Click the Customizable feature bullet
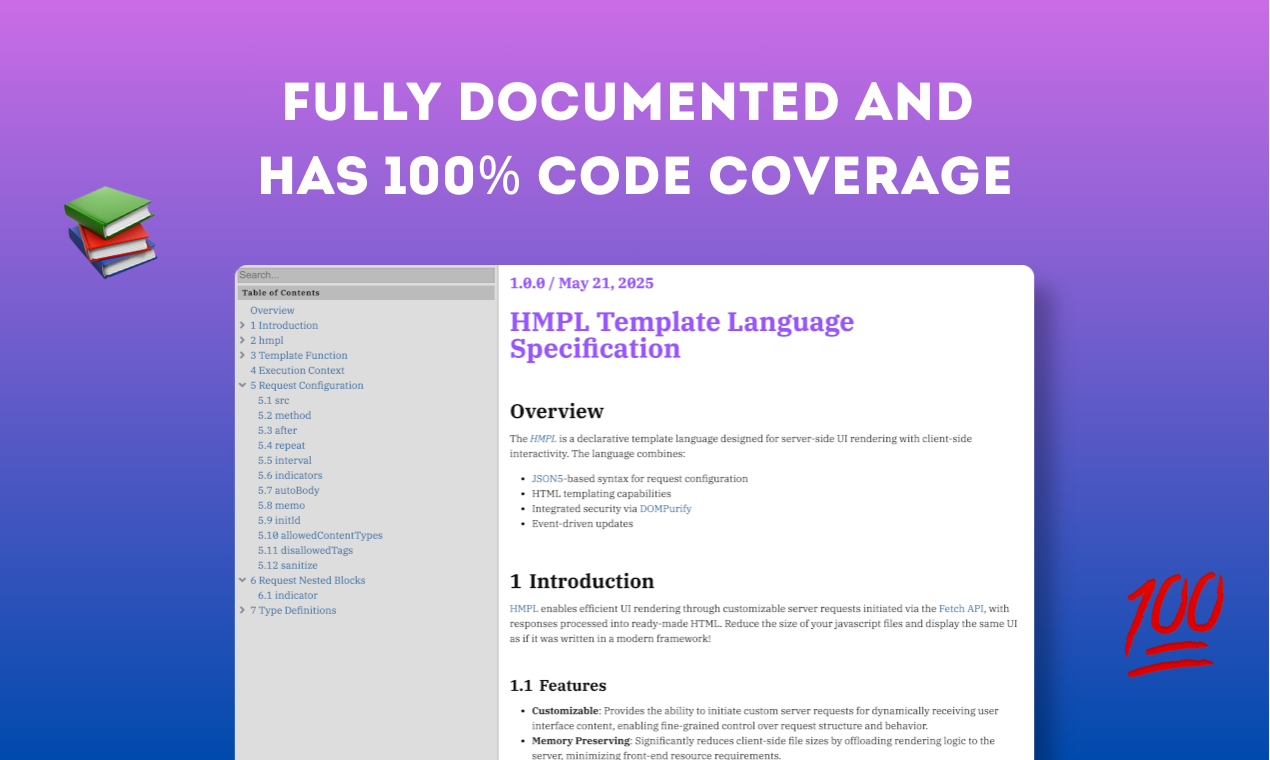The image size is (1270, 760). [765, 718]
